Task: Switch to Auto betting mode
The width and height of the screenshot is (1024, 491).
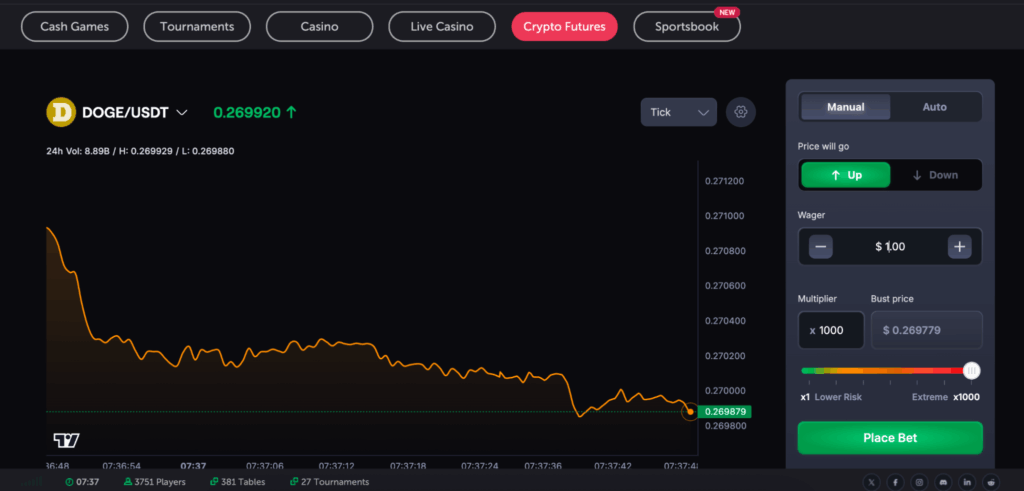Action: pyautogui.click(x=935, y=107)
